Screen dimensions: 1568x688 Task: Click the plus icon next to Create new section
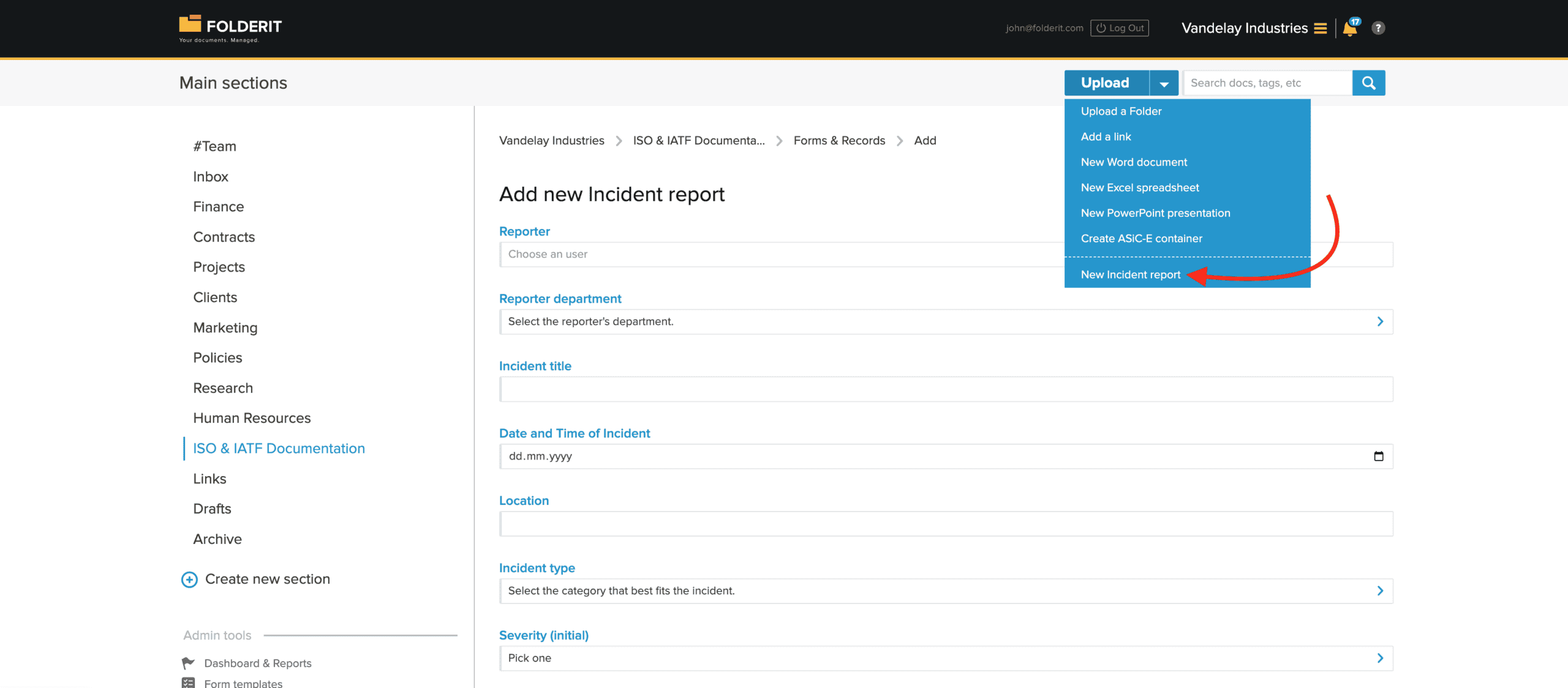pyautogui.click(x=189, y=580)
